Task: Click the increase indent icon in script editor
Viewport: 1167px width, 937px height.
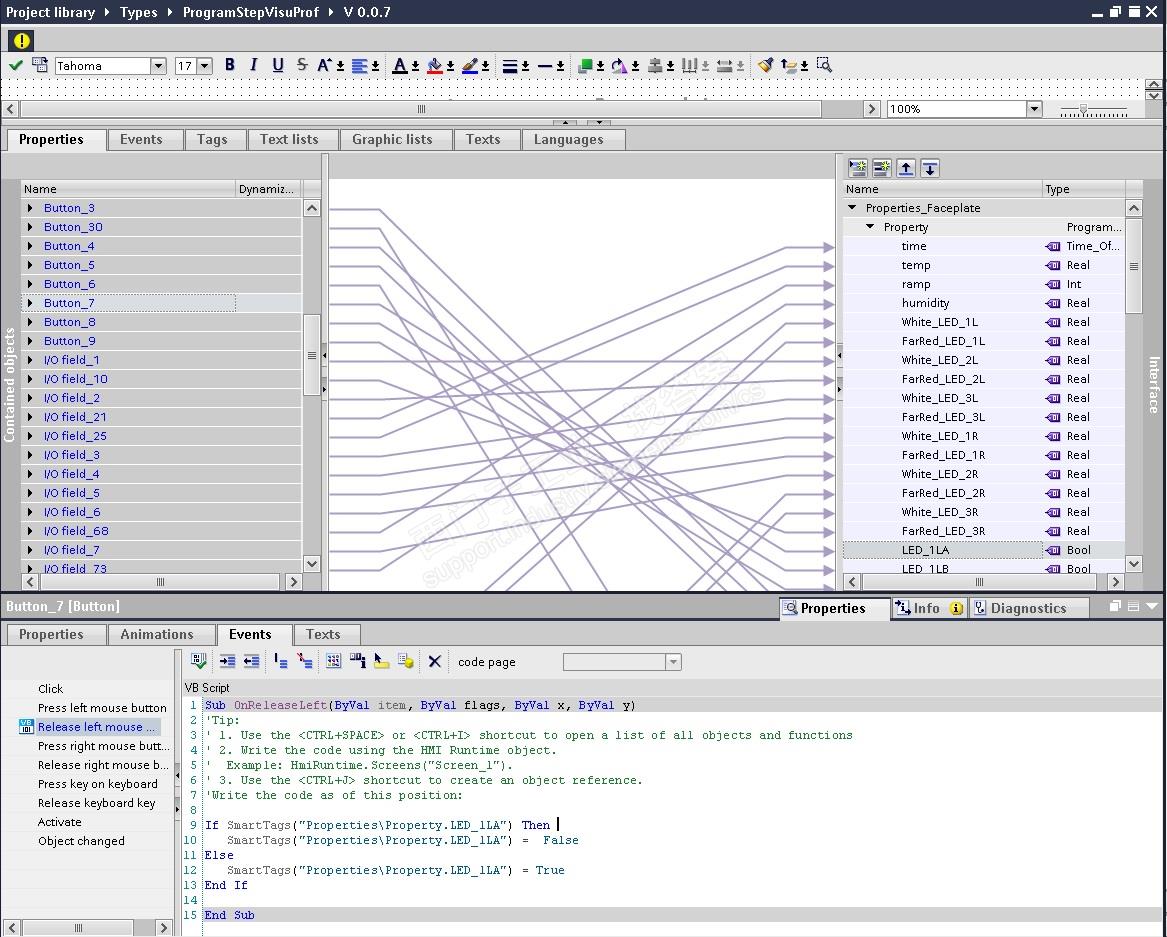Action: coord(227,661)
